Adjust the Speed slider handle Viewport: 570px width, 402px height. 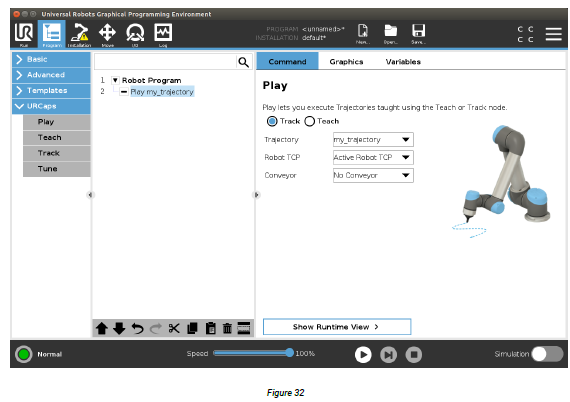289,353
